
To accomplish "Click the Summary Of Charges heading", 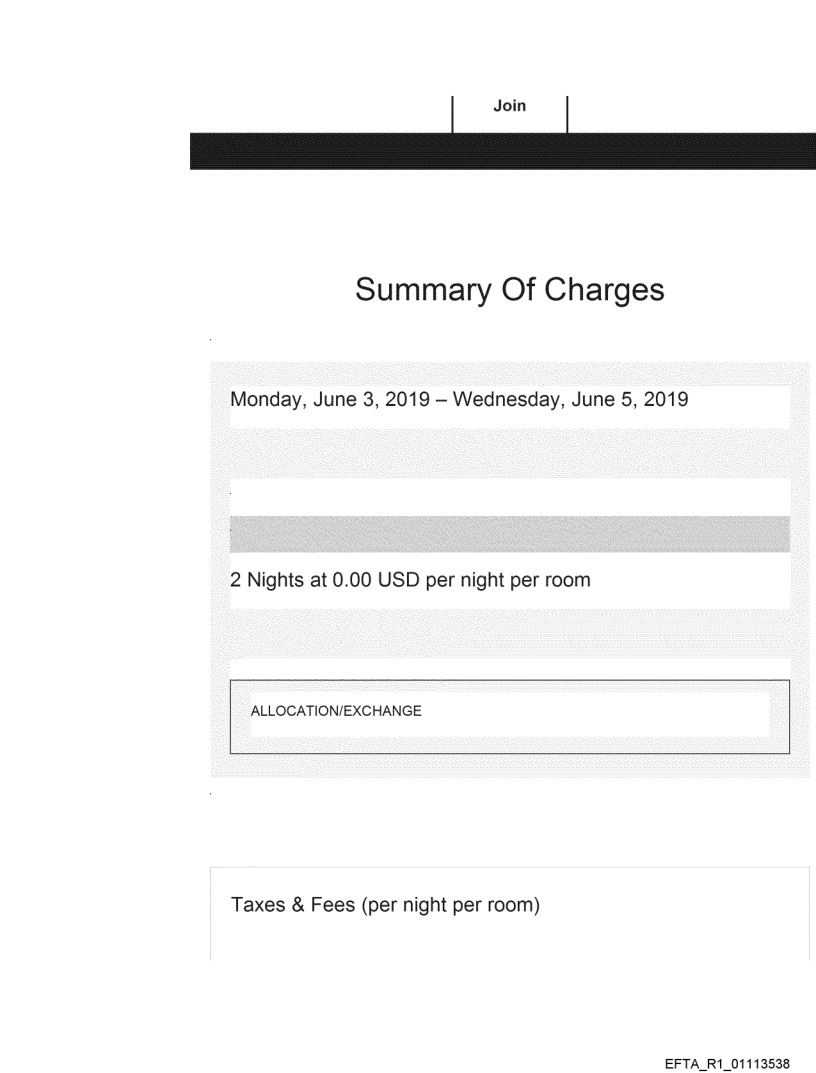I will [x=509, y=290].
